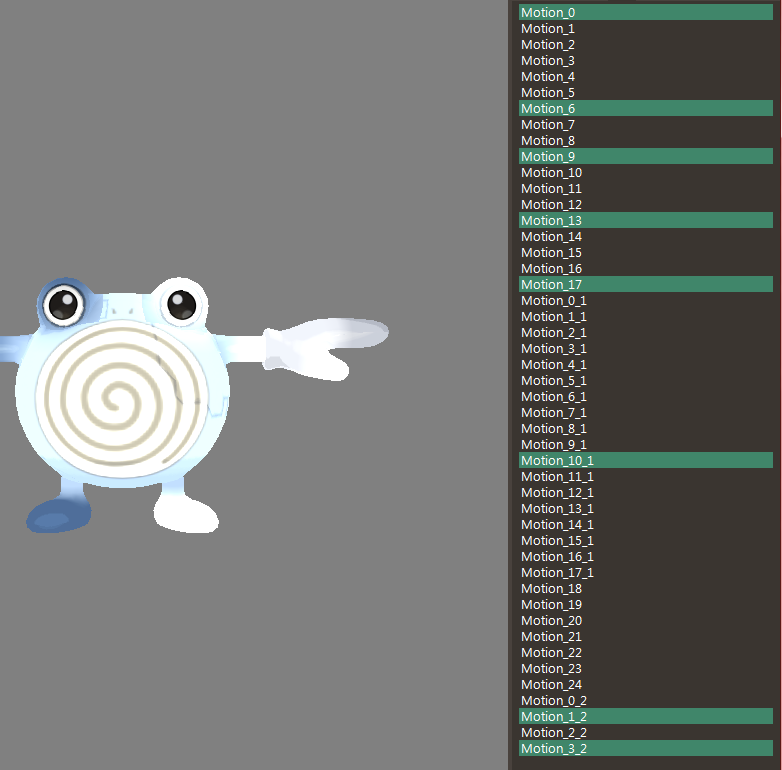The height and width of the screenshot is (770, 782).
Task: Click the Motion_2 list row
Action: coord(645,44)
